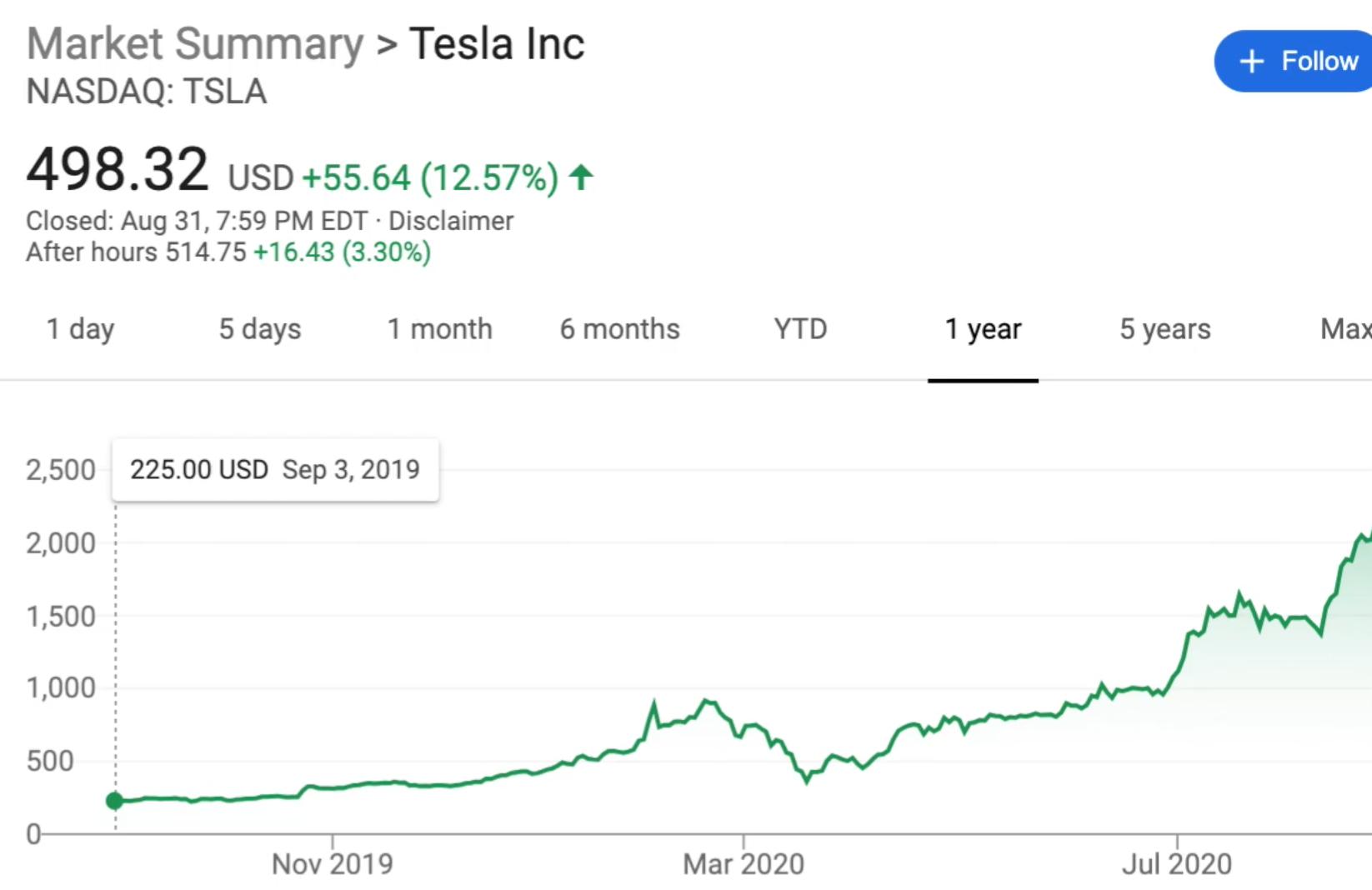The height and width of the screenshot is (890, 1372).
Task: Switch to the 1 day range tab
Action: point(80,329)
